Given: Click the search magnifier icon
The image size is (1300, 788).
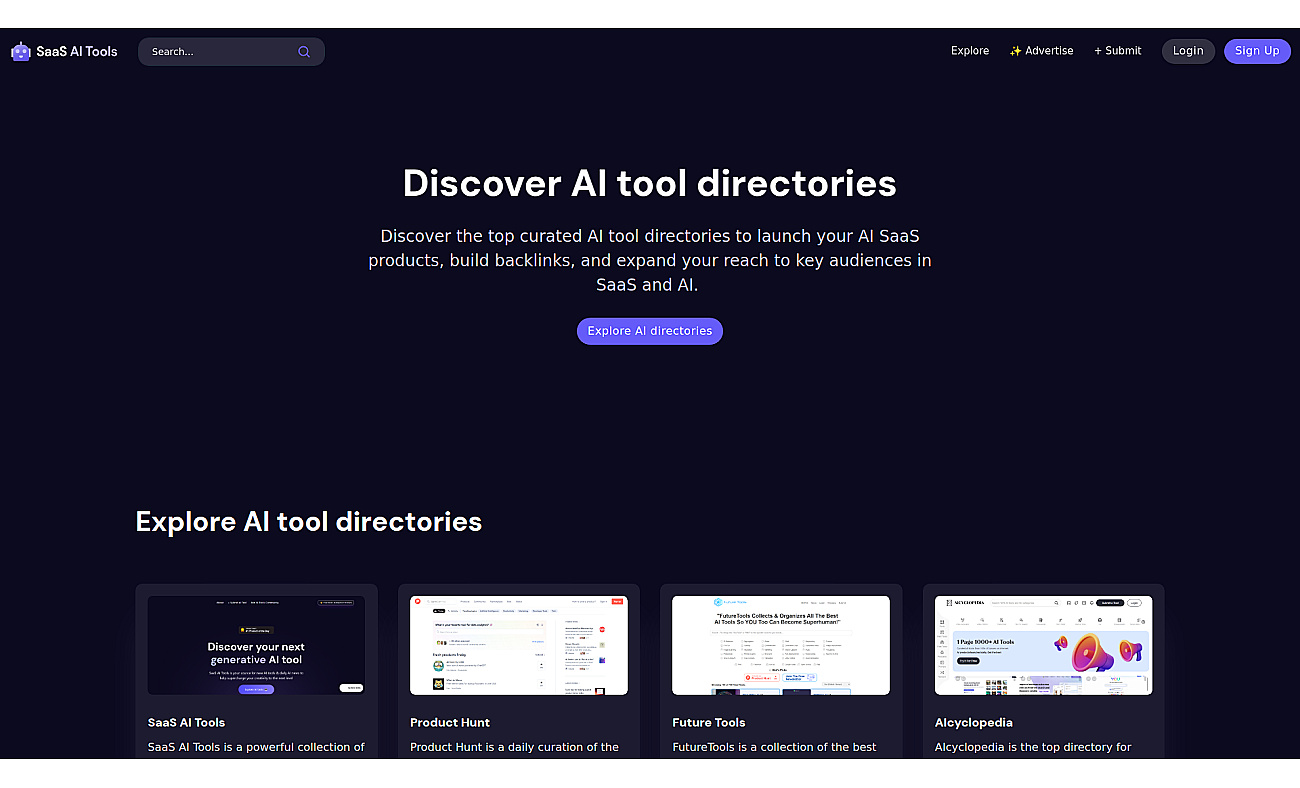Looking at the screenshot, I should (304, 52).
